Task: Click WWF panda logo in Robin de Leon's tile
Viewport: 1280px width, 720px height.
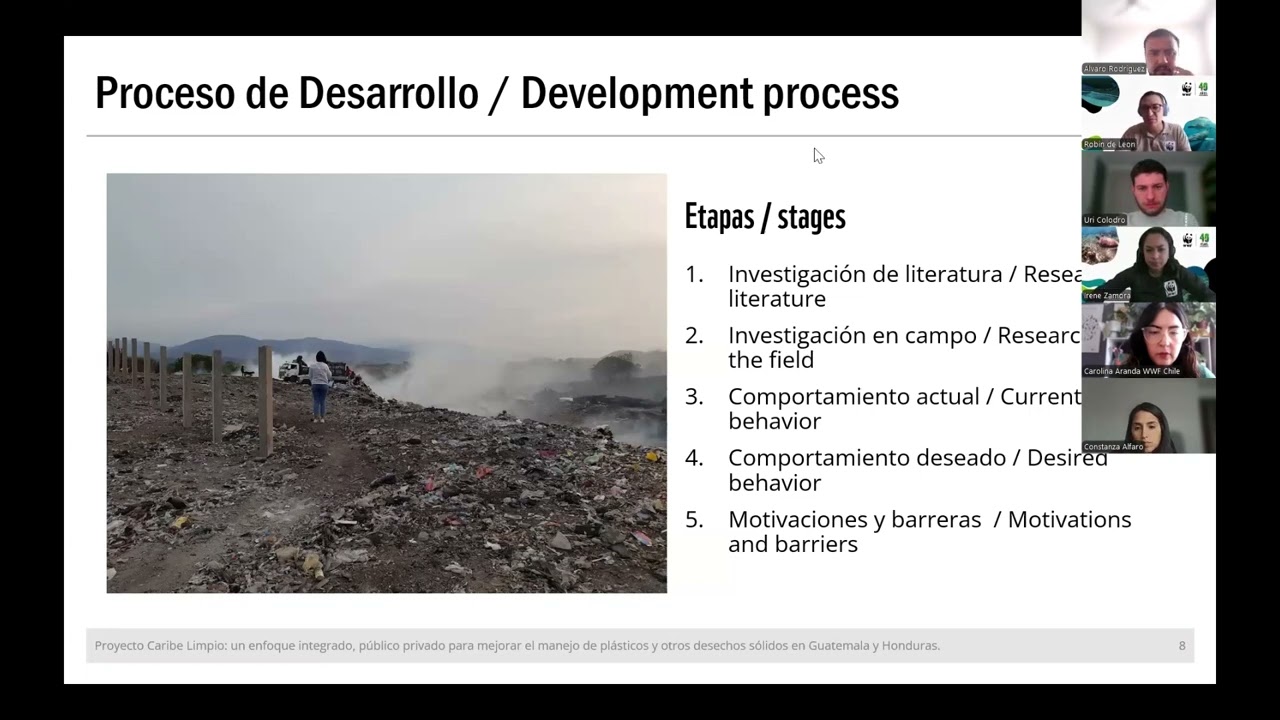Action: [x=1187, y=89]
